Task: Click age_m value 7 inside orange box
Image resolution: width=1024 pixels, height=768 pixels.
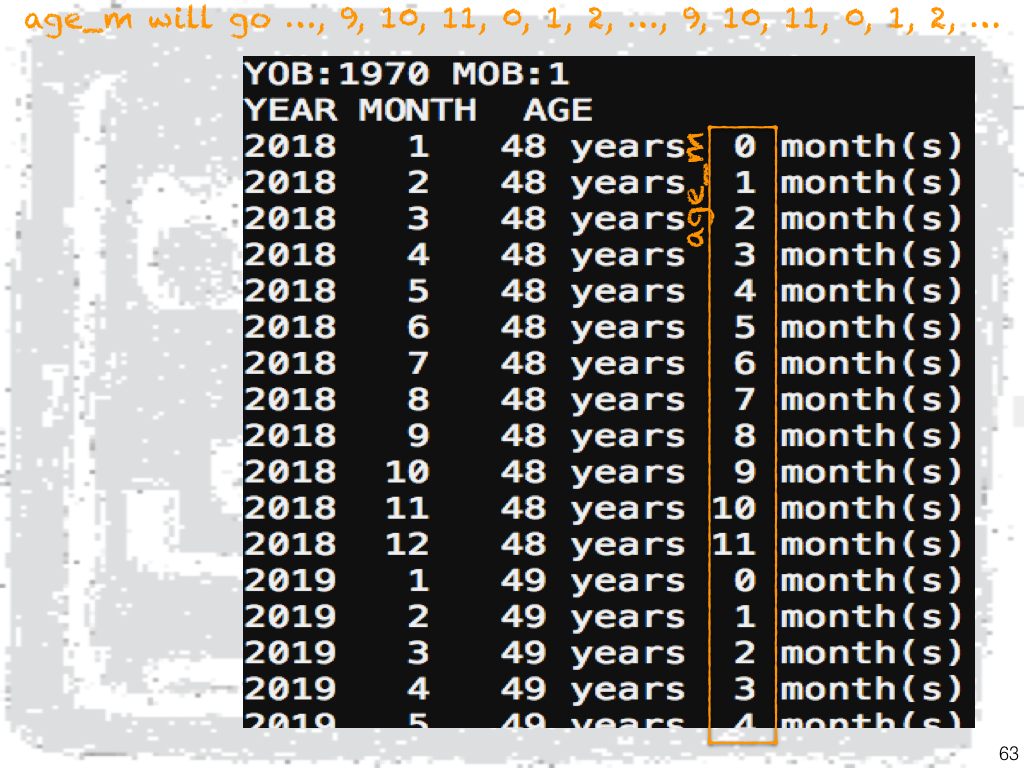Action: [744, 400]
